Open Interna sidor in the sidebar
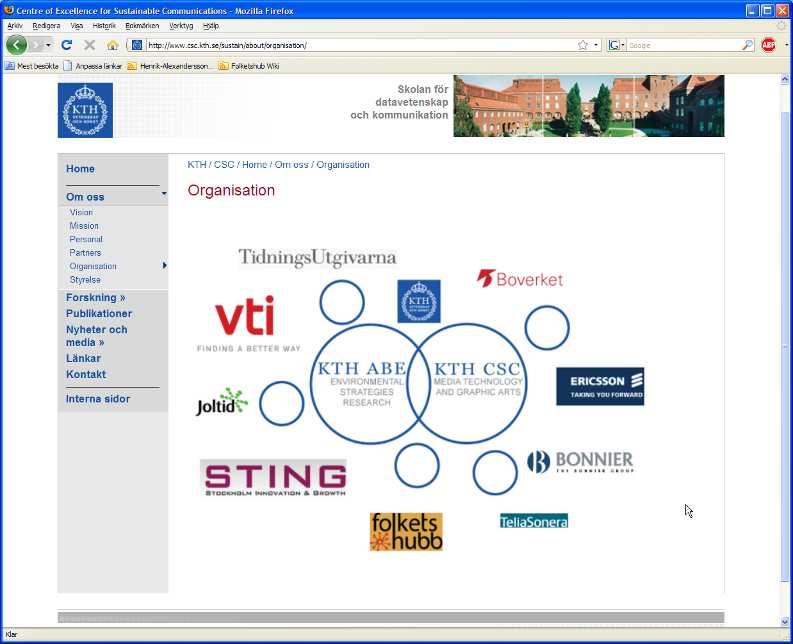Screen dimensions: 793x644 tap(98, 399)
